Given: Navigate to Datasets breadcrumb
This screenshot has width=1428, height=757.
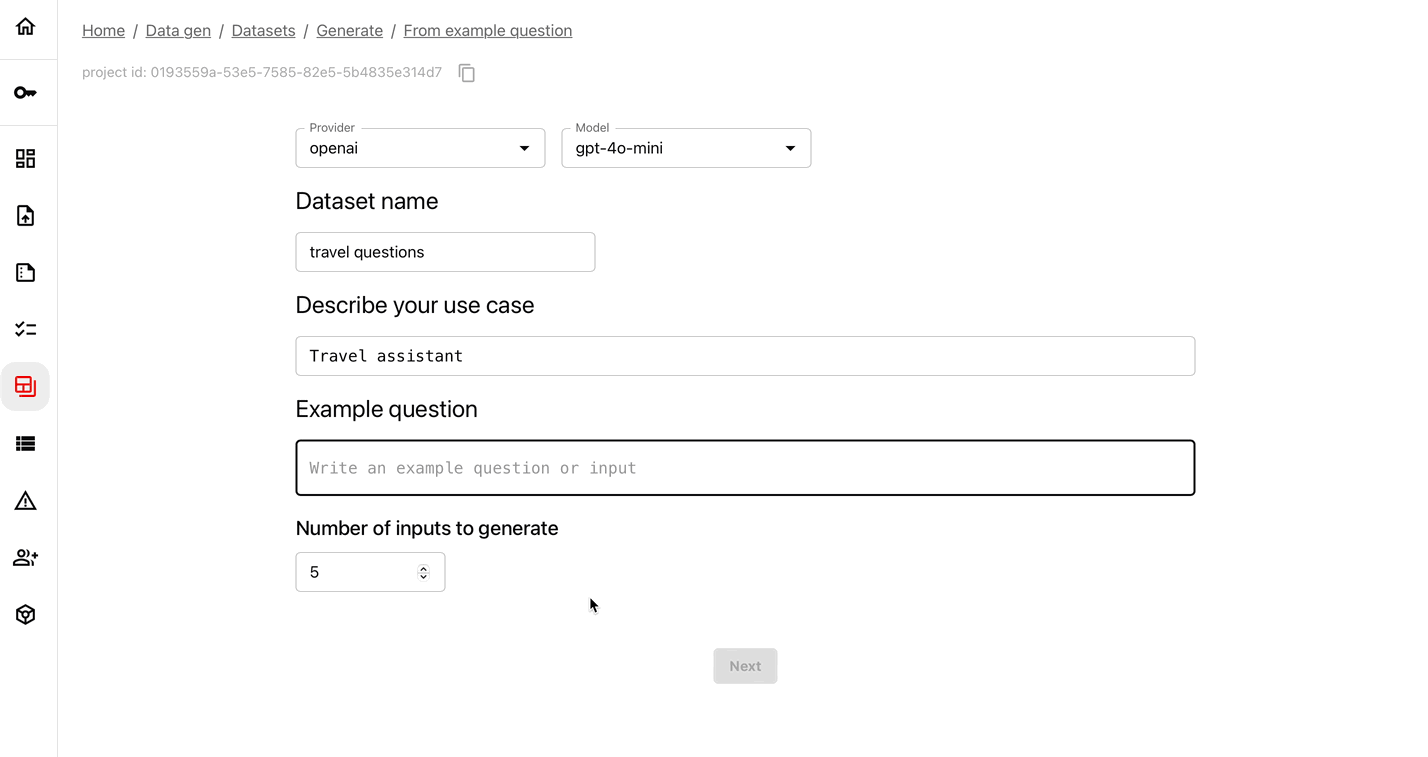Looking at the screenshot, I should [263, 31].
